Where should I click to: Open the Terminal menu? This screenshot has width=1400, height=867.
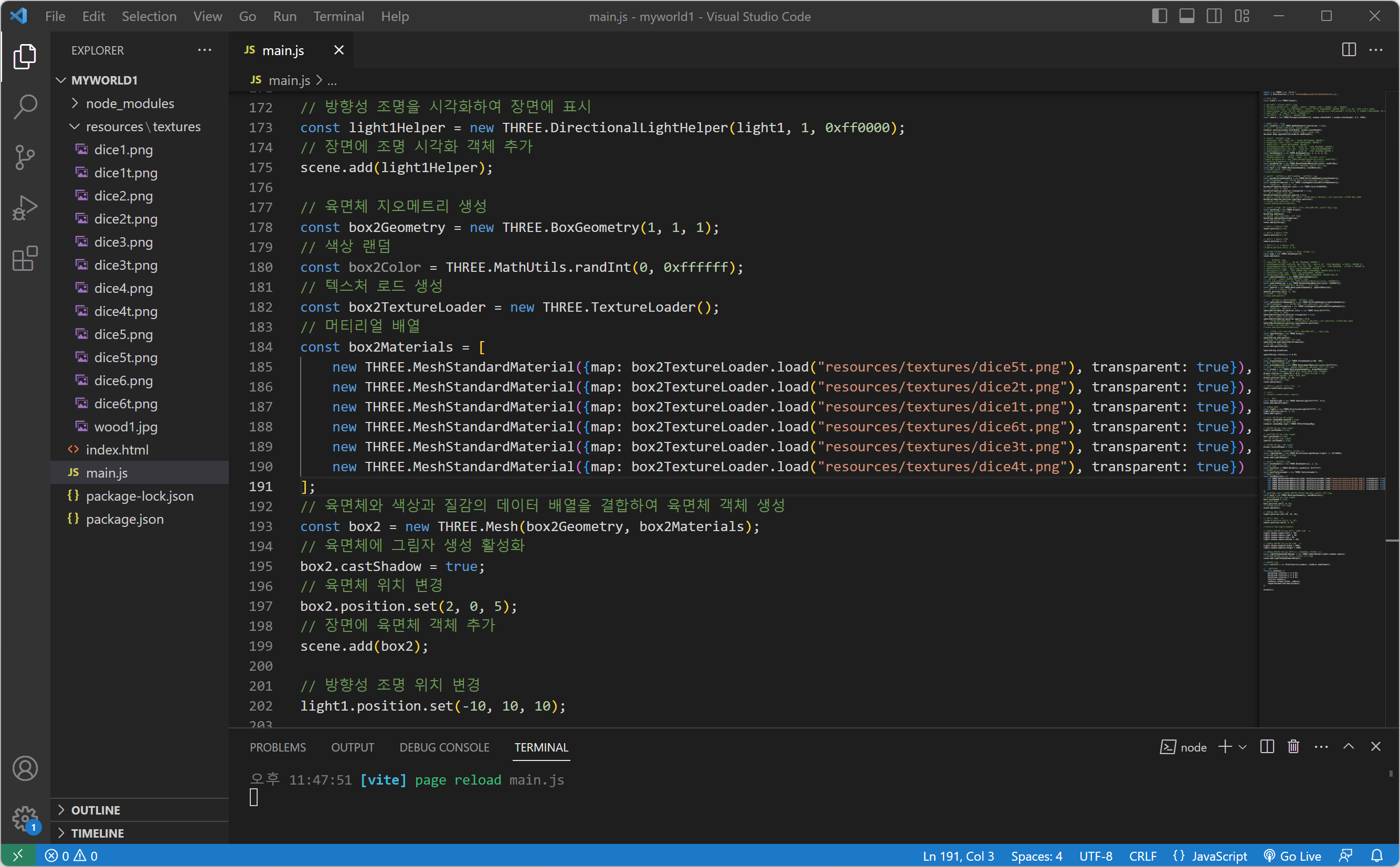pos(338,16)
